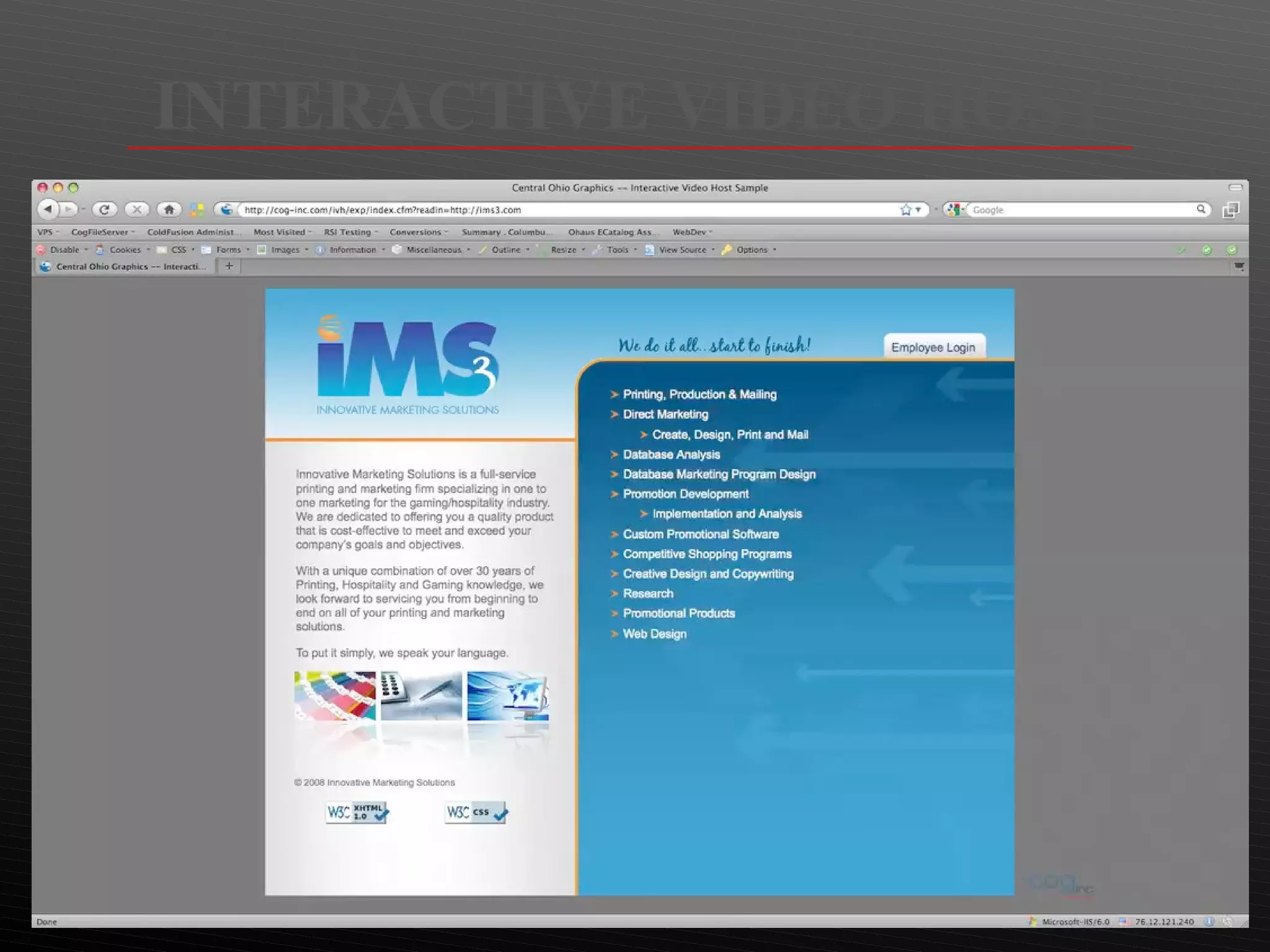Screen dimensions: 1270x952
Task: Click the middle green circle check icon
Action: click(x=1207, y=250)
